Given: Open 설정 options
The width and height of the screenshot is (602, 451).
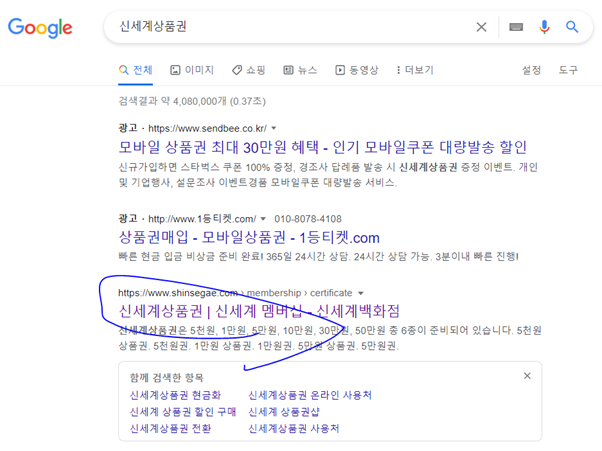Looking at the screenshot, I should (531, 70).
